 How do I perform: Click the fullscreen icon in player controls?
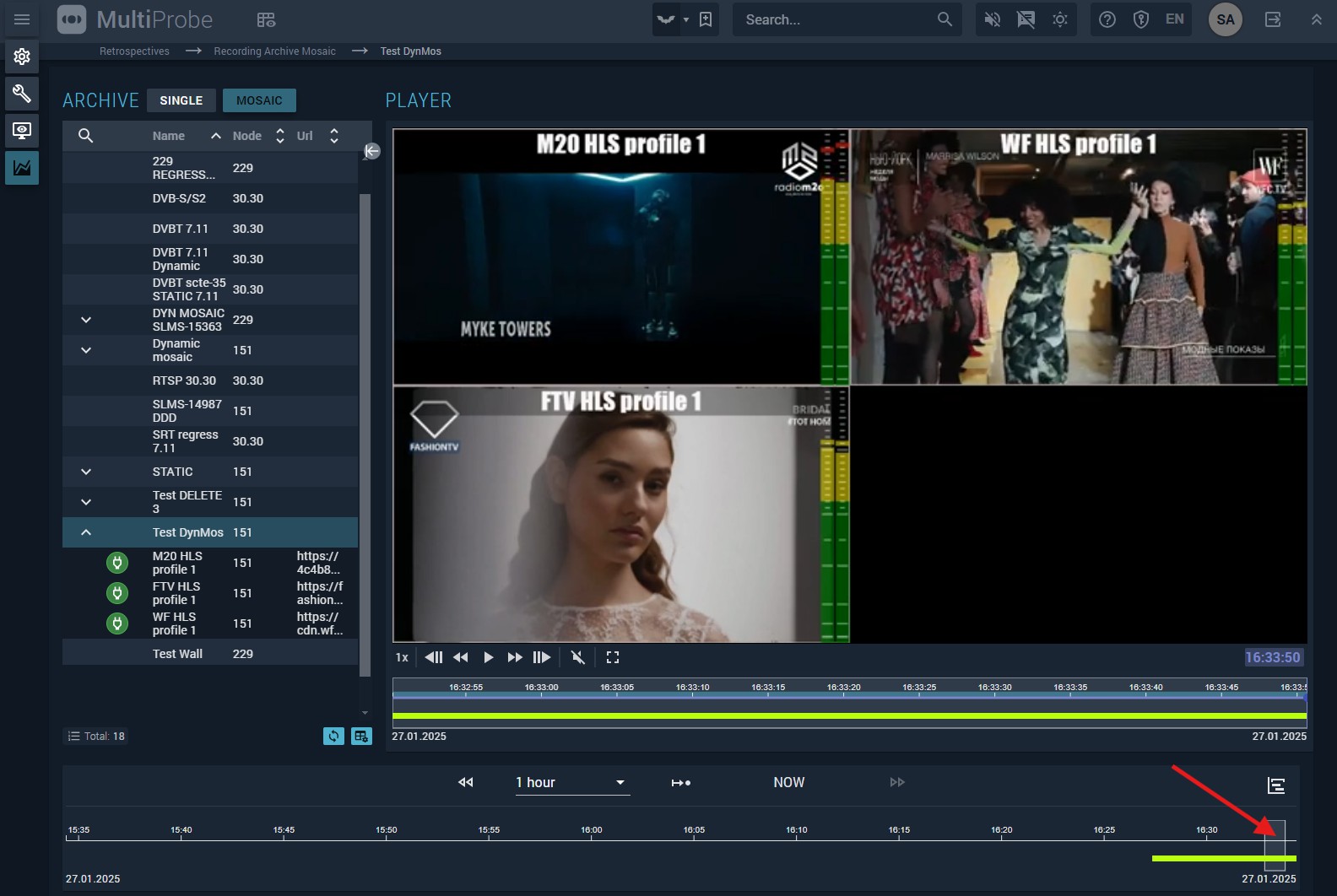613,657
